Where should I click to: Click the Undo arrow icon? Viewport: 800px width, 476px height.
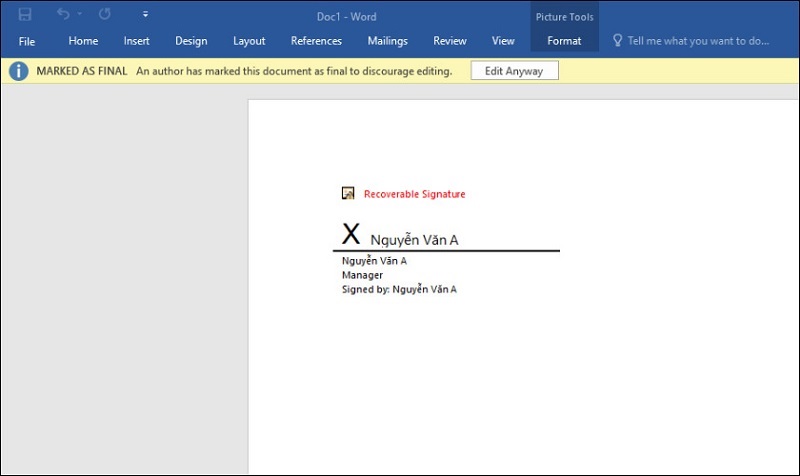click(64, 15)
